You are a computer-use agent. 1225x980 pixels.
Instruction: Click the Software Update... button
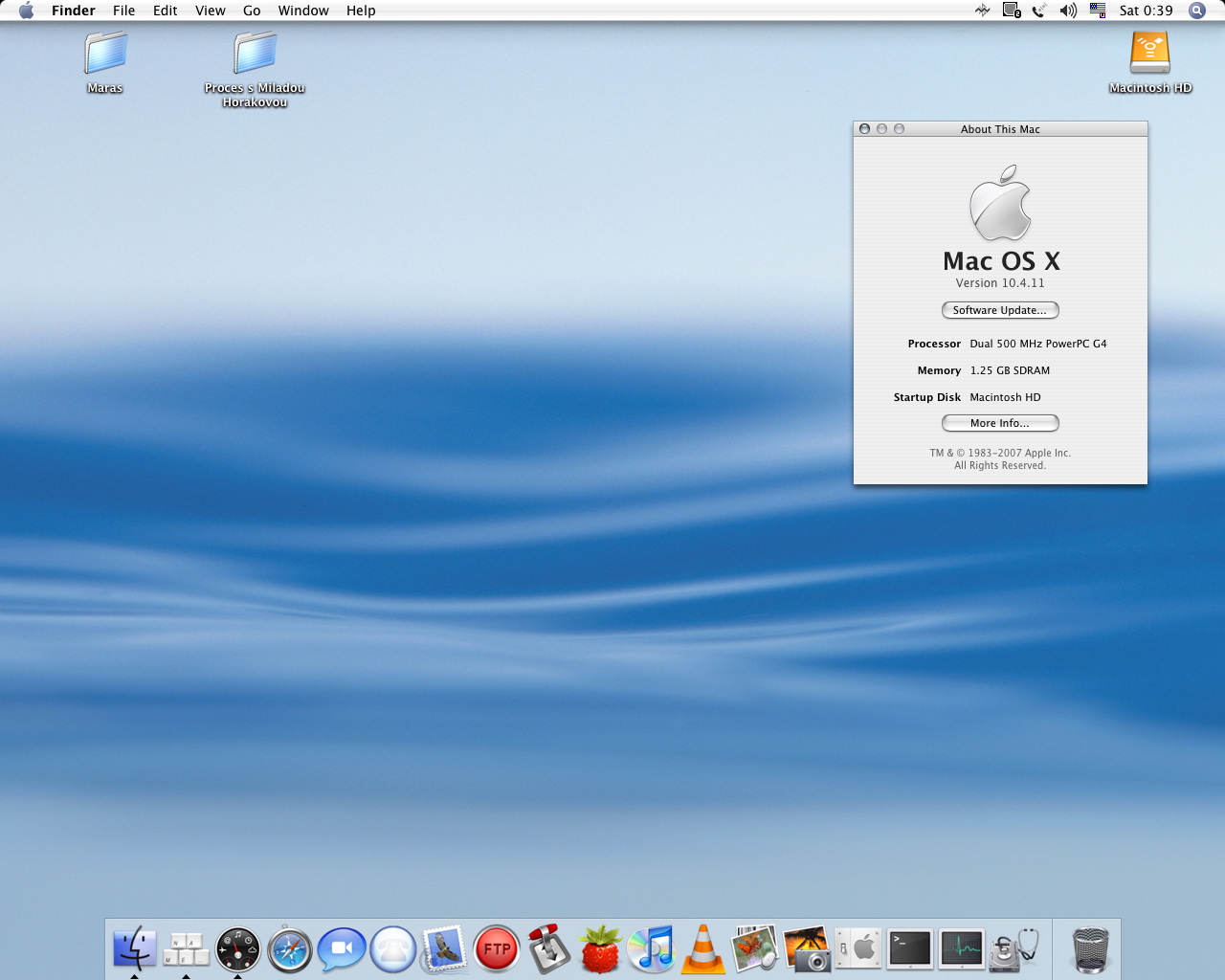click(1000, 310)
